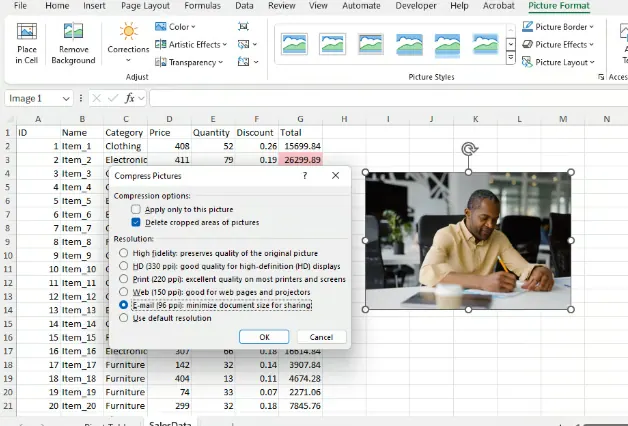Click the Help question mark in dialog
628x426 pixels.
point(305,175)
